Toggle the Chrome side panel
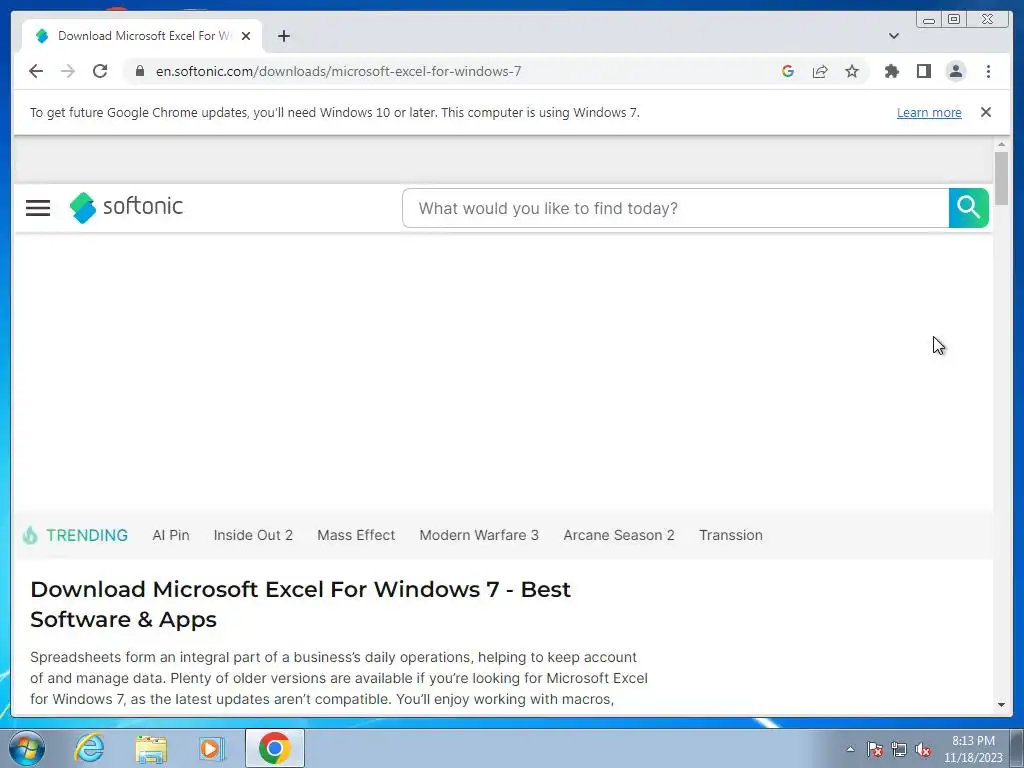 [x=923, y=71]
